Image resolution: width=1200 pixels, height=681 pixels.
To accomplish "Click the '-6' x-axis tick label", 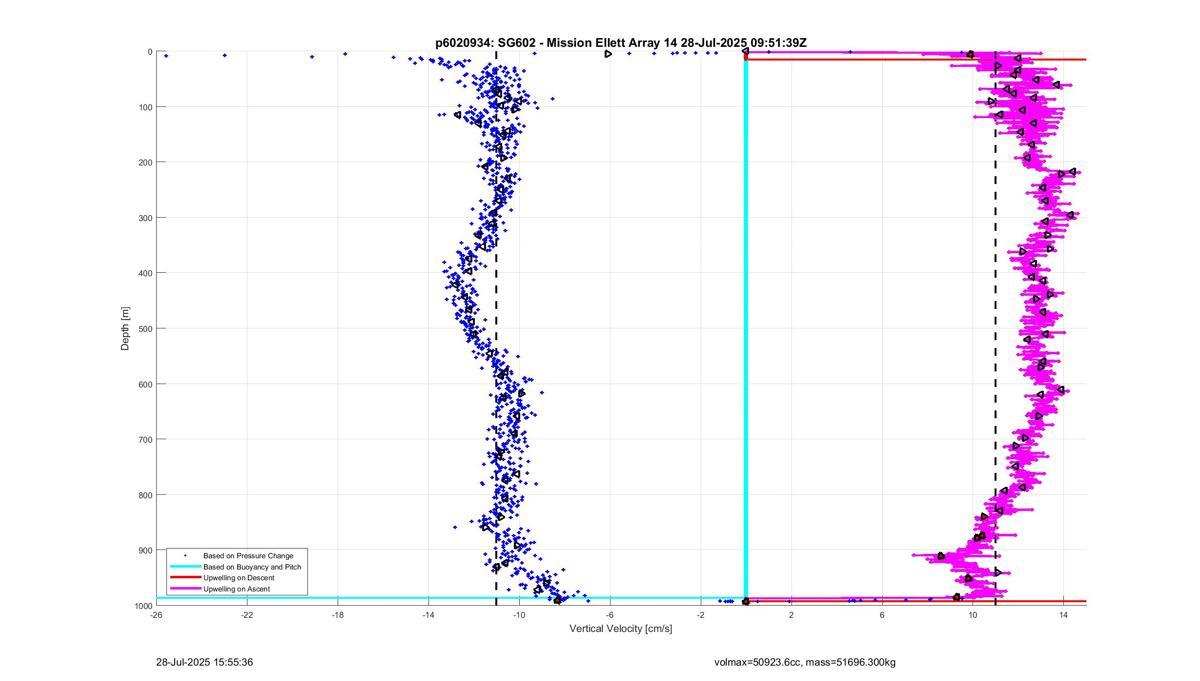I will [x=610, y=616].
